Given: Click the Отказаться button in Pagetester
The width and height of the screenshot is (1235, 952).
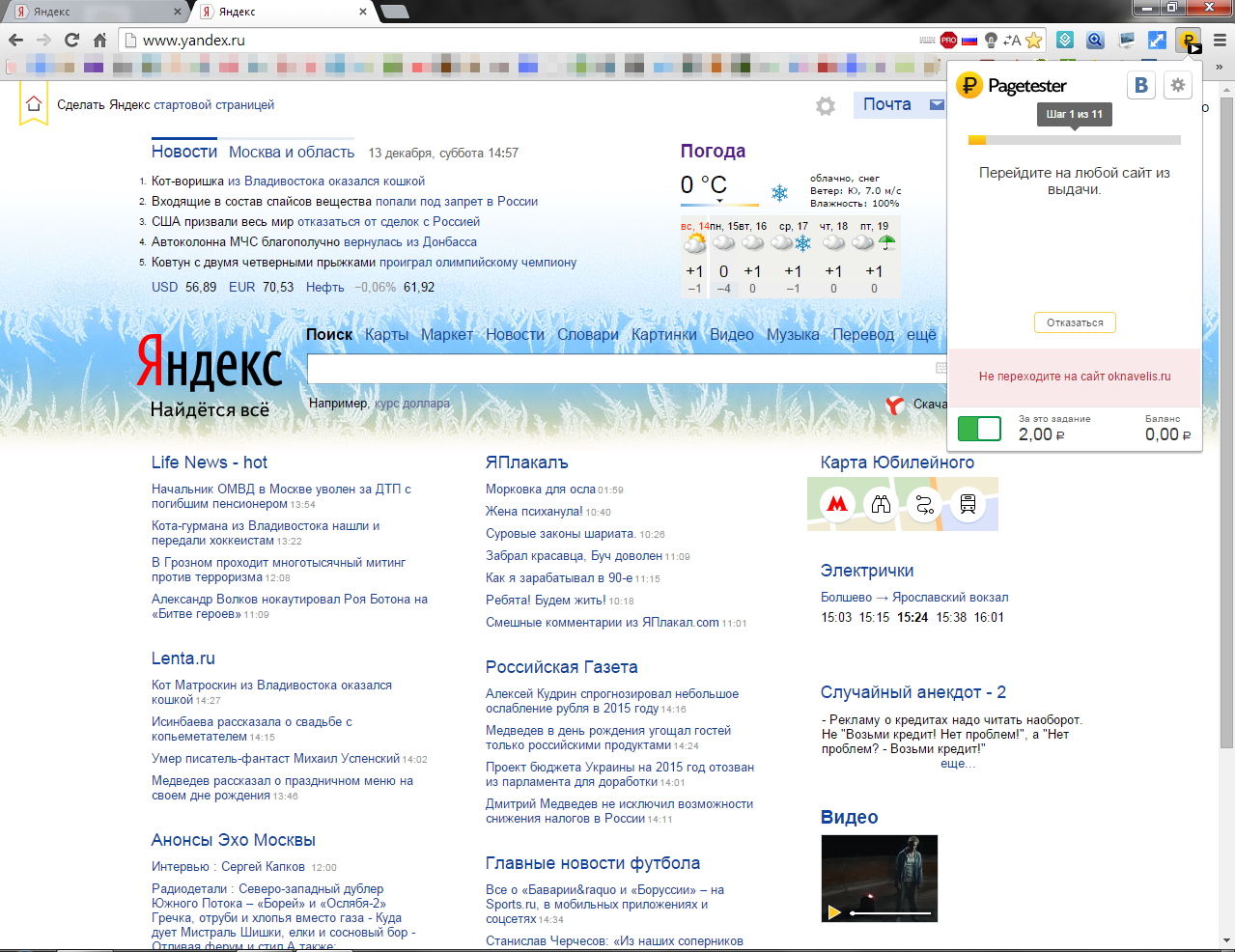Looking at the screenshot, I should [1075, 322].
